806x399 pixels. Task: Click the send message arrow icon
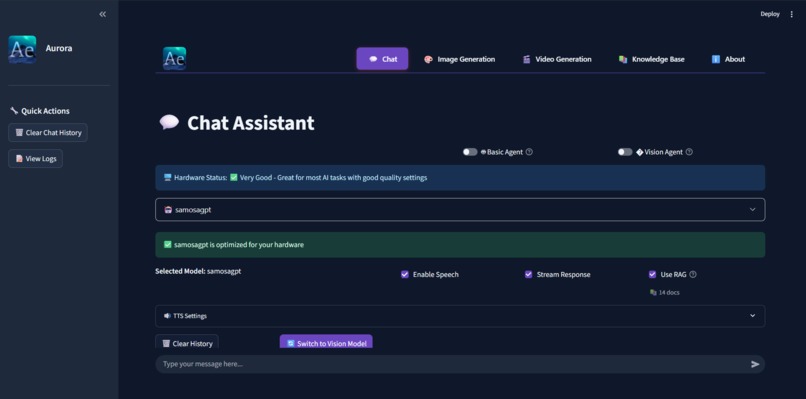755,364
